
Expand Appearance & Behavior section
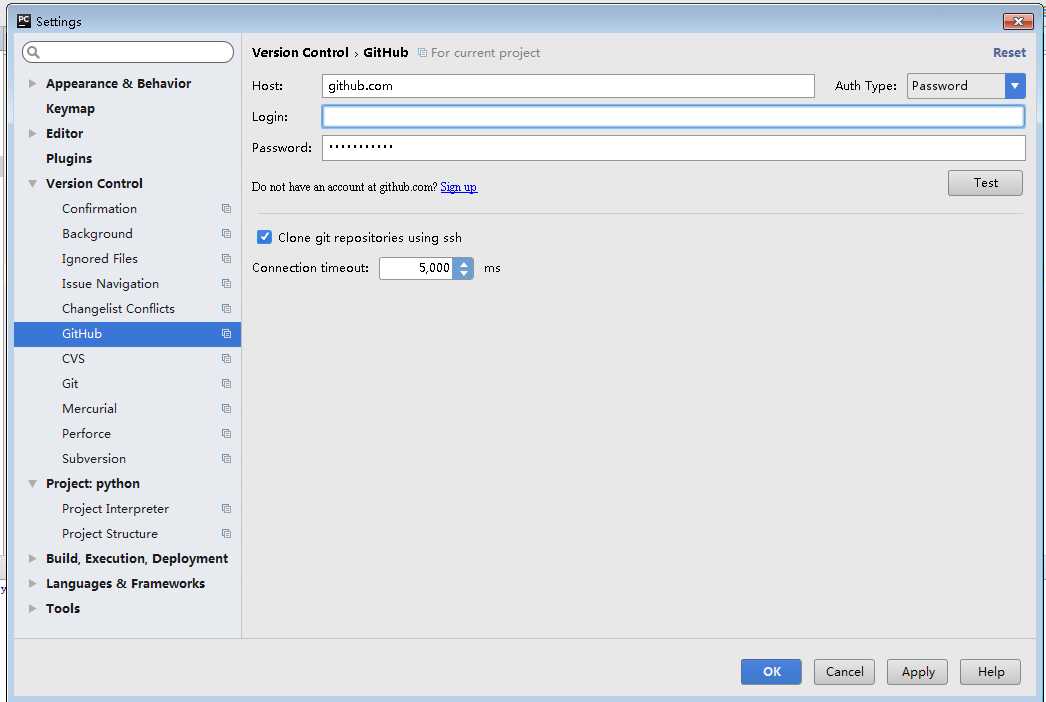point(32,83)
